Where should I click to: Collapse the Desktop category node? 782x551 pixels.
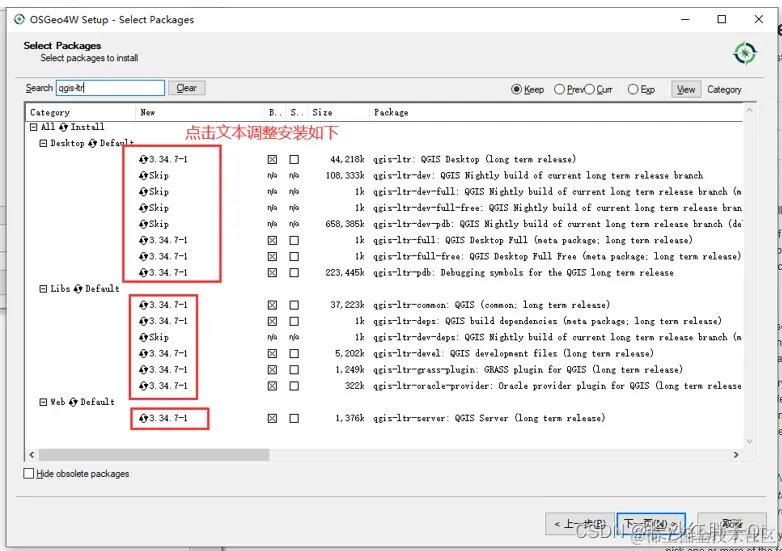coord(43,144)
